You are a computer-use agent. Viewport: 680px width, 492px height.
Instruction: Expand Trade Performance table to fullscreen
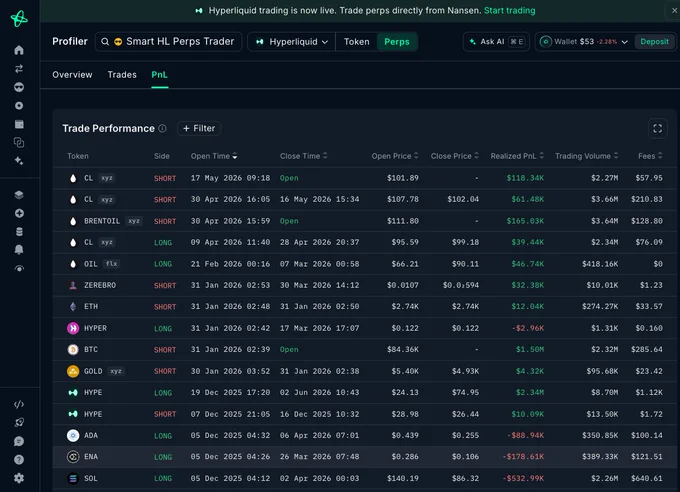(x=657, y=128)
